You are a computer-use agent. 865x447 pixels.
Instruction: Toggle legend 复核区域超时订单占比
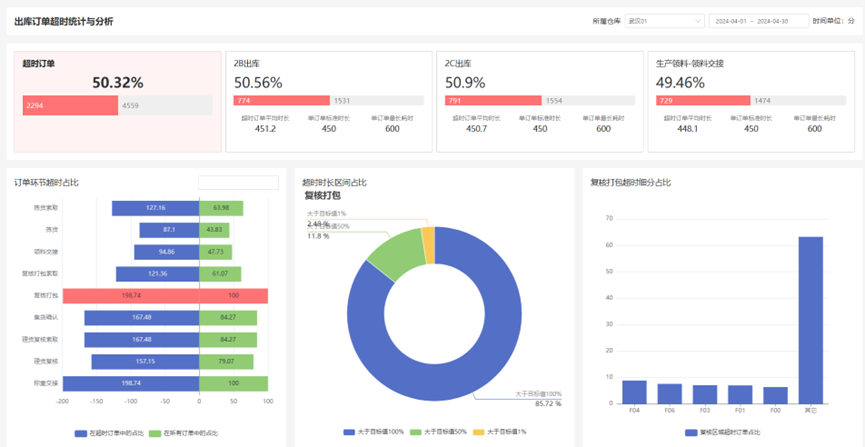pyautogui.click(x=718, y=433)
